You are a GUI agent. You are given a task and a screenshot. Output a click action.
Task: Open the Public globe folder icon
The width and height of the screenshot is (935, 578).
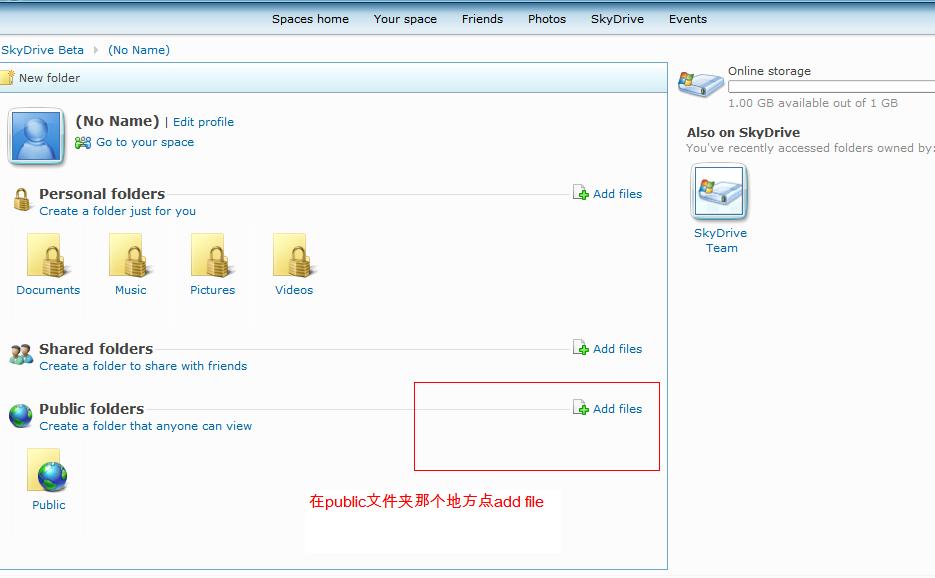click(47, 470)
